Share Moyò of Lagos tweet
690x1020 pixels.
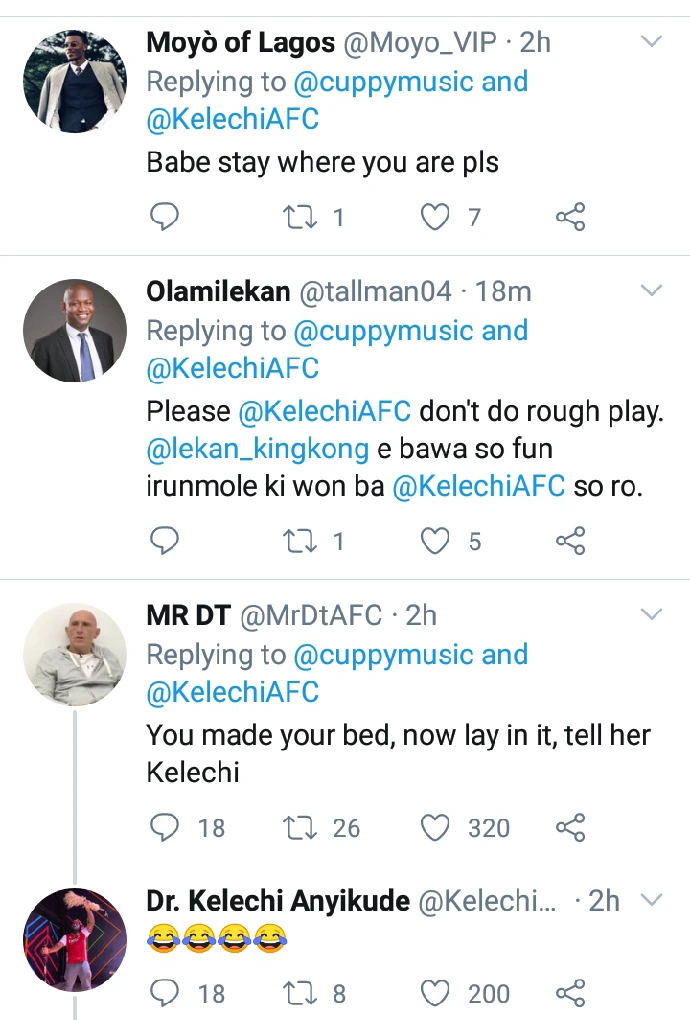570,217
